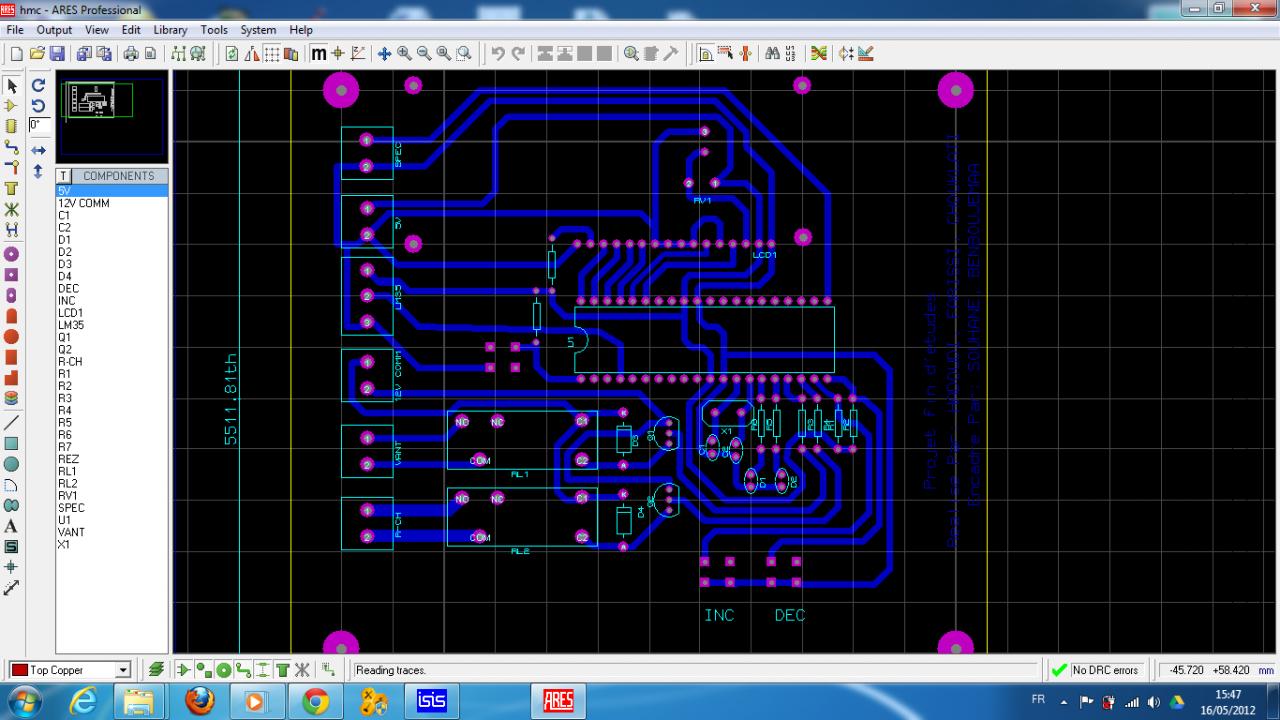Select the green Ratsnest mode tool
The height and width of the screenshot is (720, 1280).
[12, 209]
